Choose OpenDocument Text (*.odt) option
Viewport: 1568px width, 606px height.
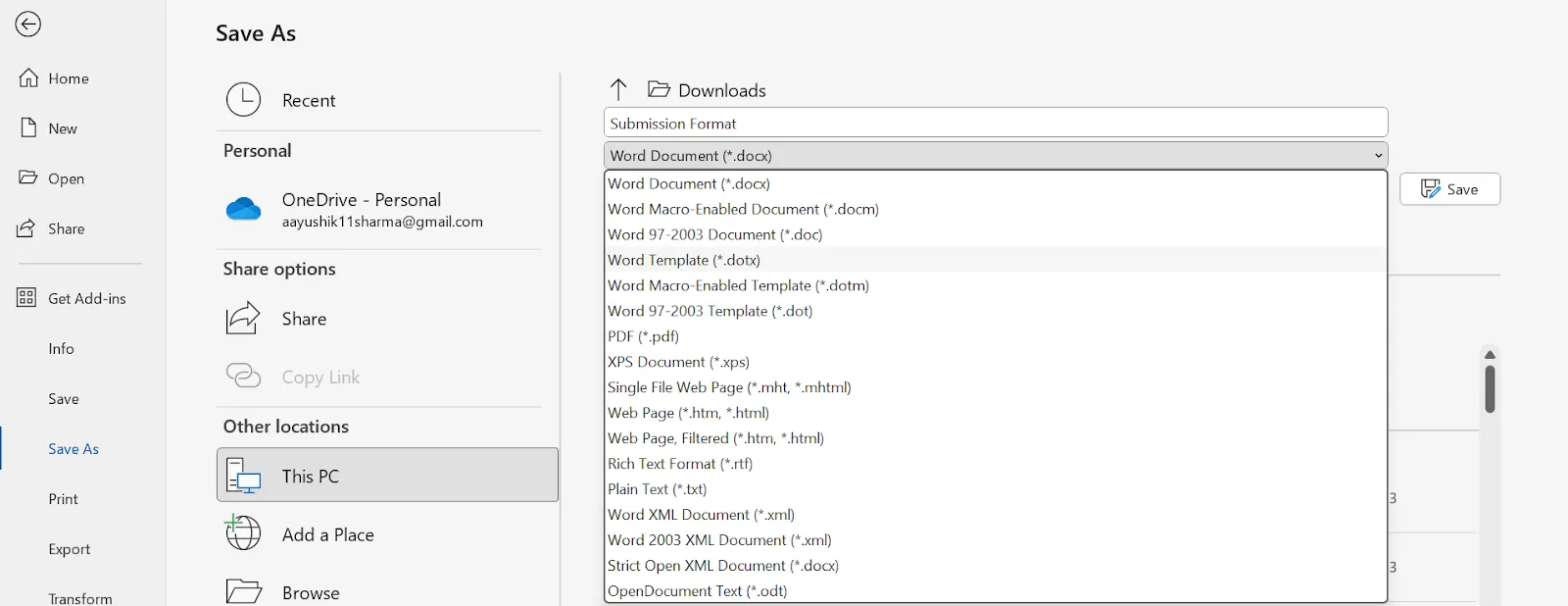[996, 590]
